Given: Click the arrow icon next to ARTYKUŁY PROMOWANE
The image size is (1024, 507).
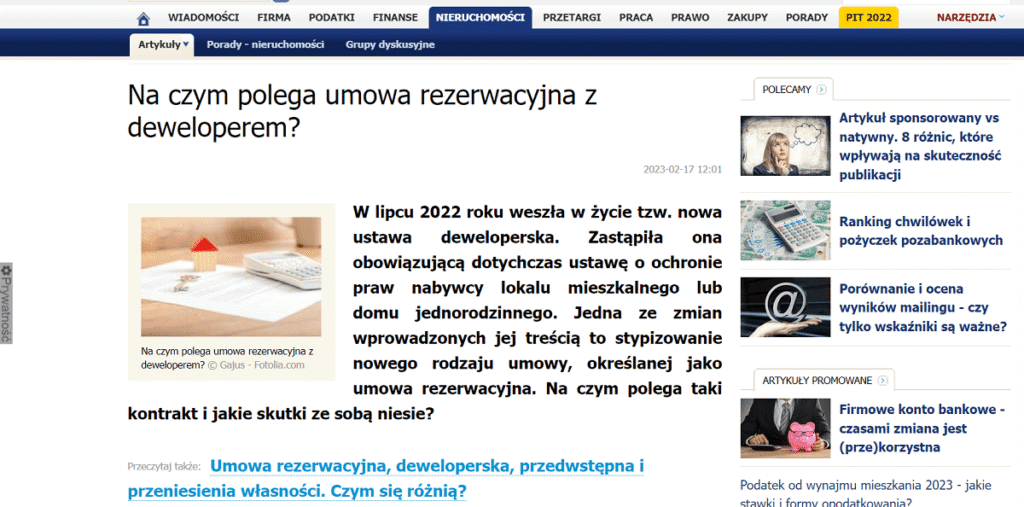Looking at the screenshot, I should pyautogui.click(x=882, y=380).
